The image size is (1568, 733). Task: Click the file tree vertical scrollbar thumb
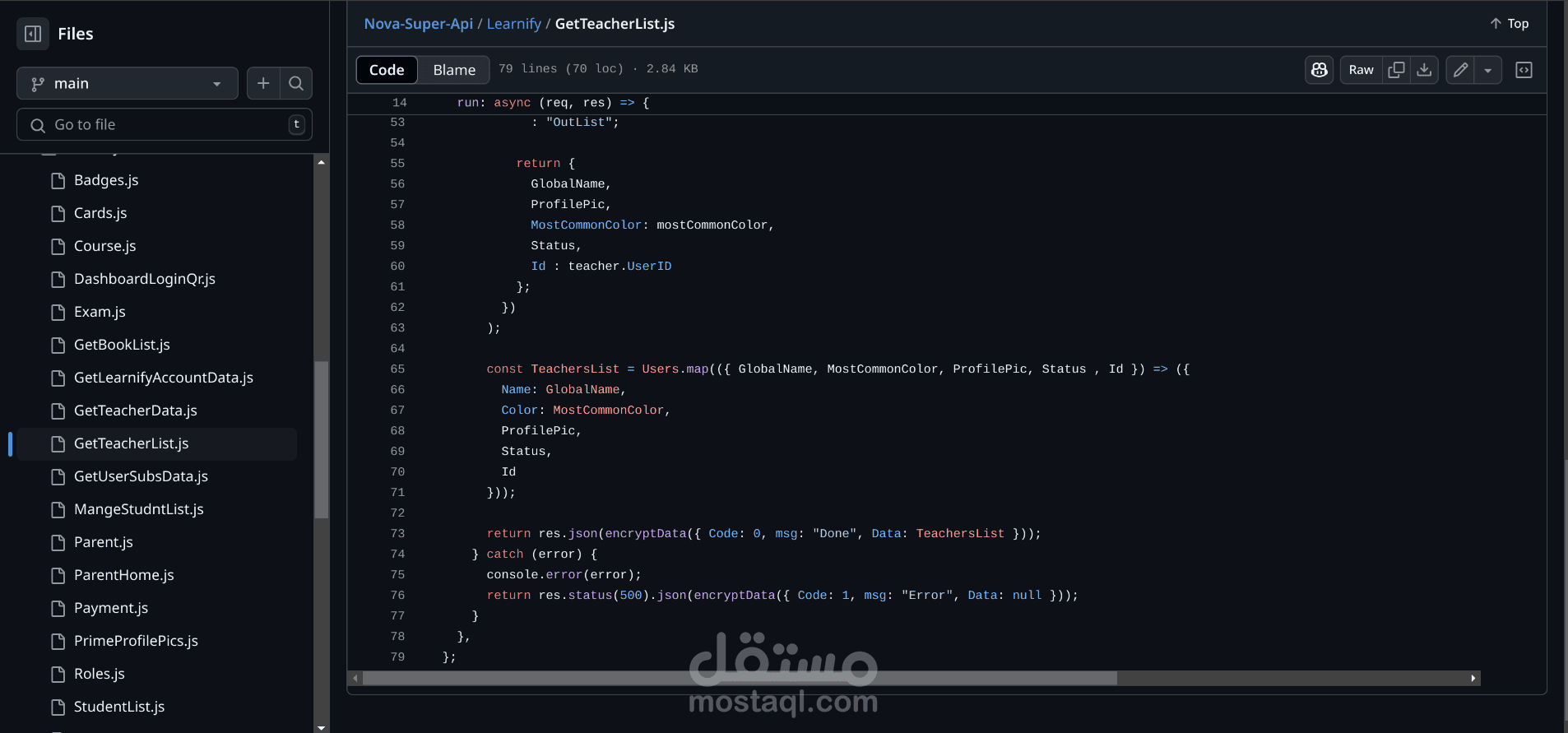[x=322, y=439]
